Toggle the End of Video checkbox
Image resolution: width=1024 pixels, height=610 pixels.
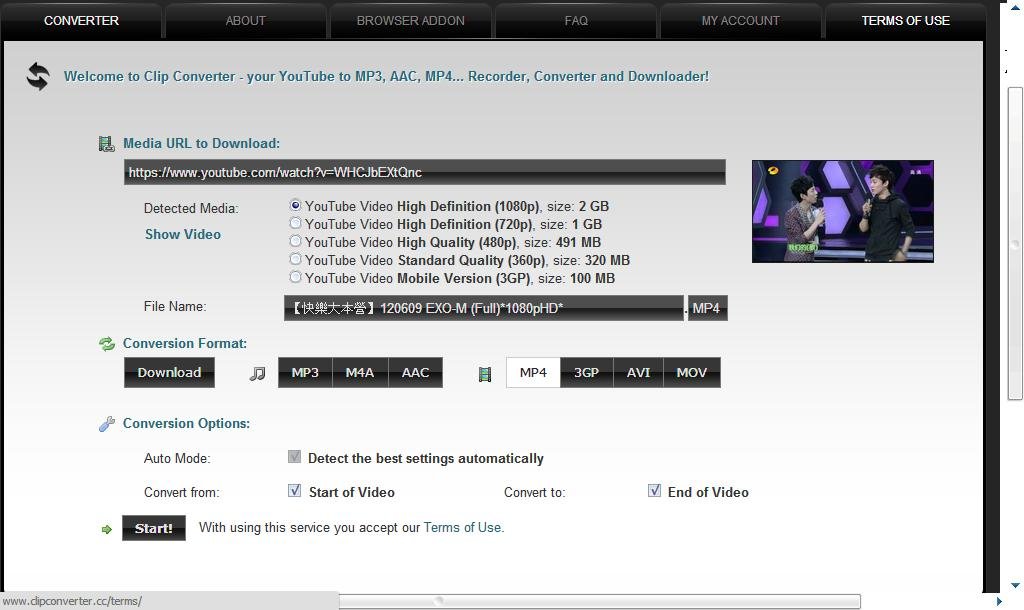click(x=654, y=490)
